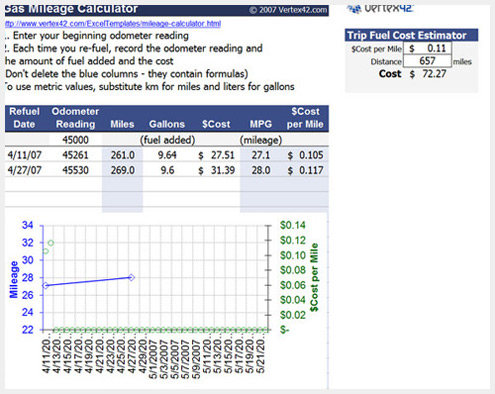The image size is (495, 394).
Task: Click the cost cell 27.51
Action: pyautogui.click(x=216, y=155)
